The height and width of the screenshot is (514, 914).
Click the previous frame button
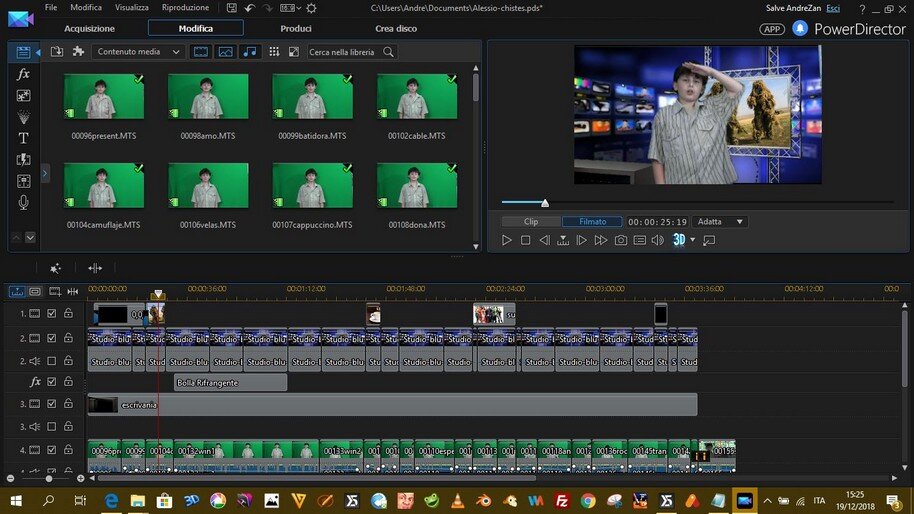[544, 240]
